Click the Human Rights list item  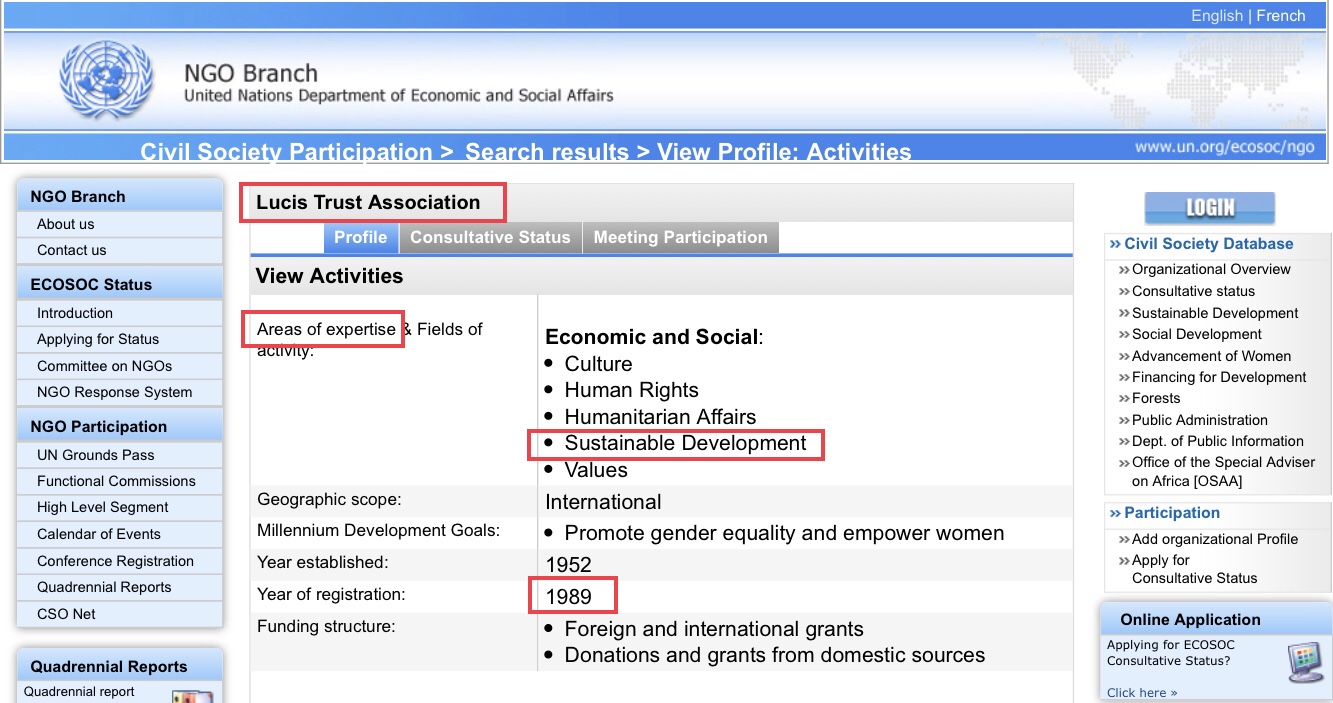(x=631, y=390)
